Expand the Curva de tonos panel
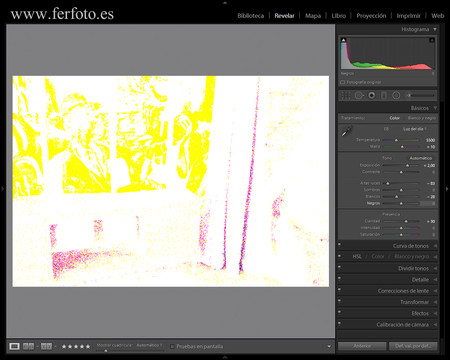Image resolution: width=450 pixels, height=360 pixels. click(435, 246)
